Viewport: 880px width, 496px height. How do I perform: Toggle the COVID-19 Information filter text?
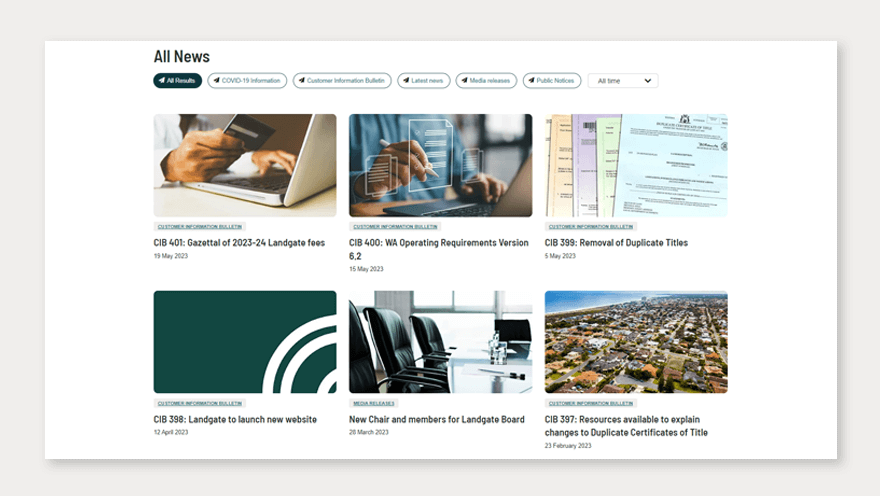(x=251, y=81)
